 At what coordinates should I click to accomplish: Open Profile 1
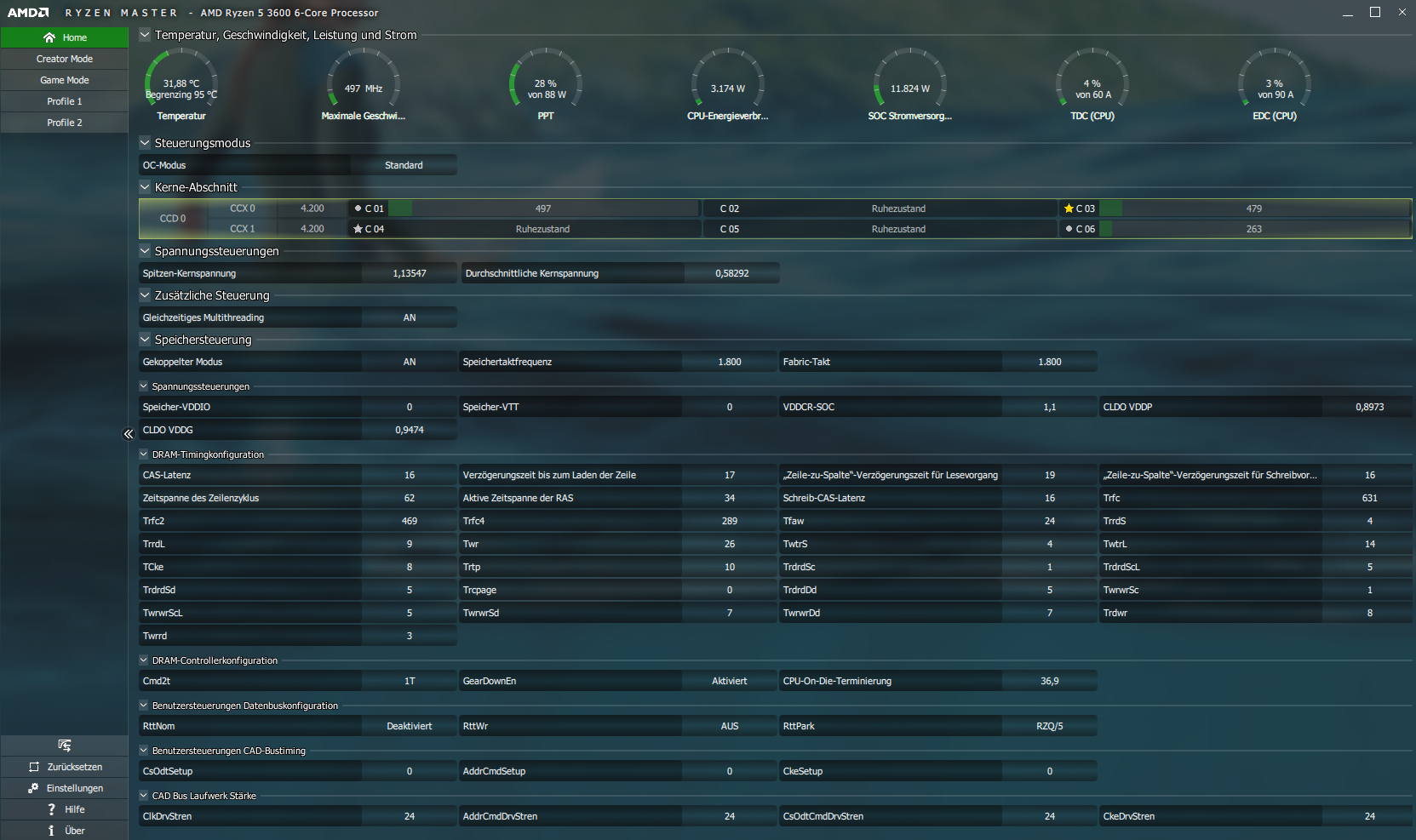(65, 101)
